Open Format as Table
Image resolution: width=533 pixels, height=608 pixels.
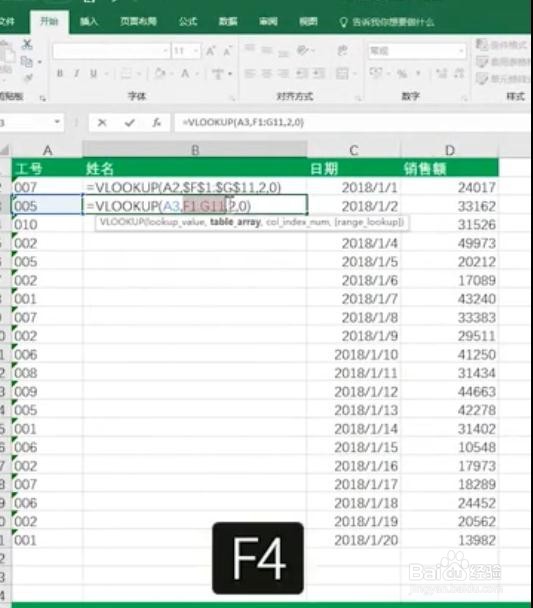click(503, 61)
